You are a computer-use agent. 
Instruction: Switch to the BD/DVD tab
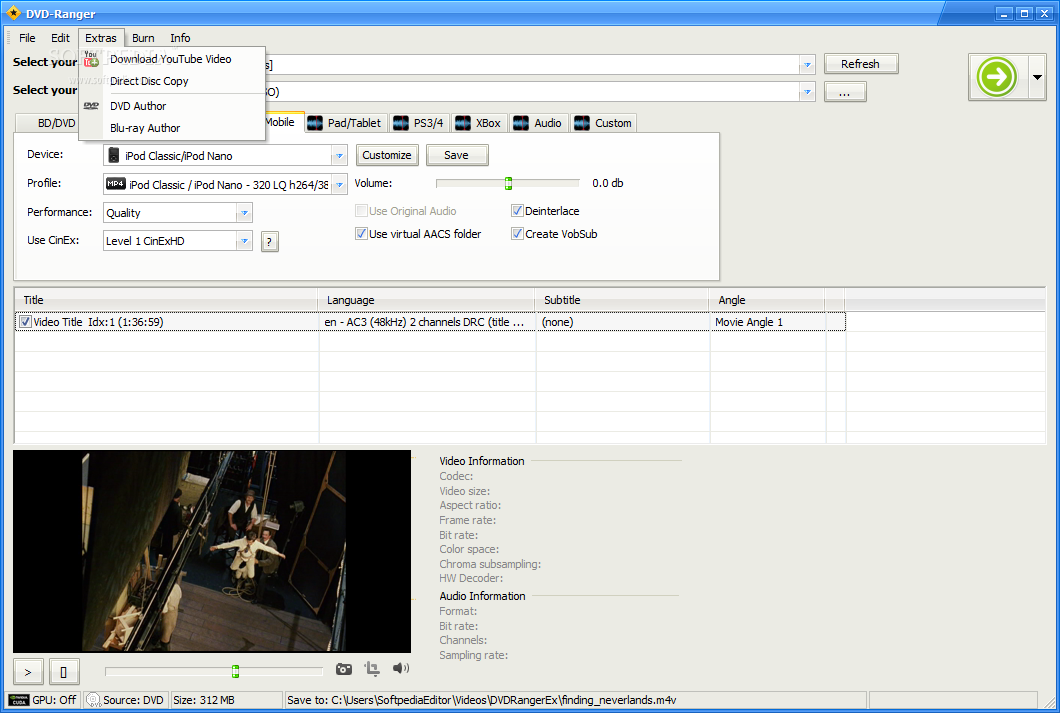(56, 123)
